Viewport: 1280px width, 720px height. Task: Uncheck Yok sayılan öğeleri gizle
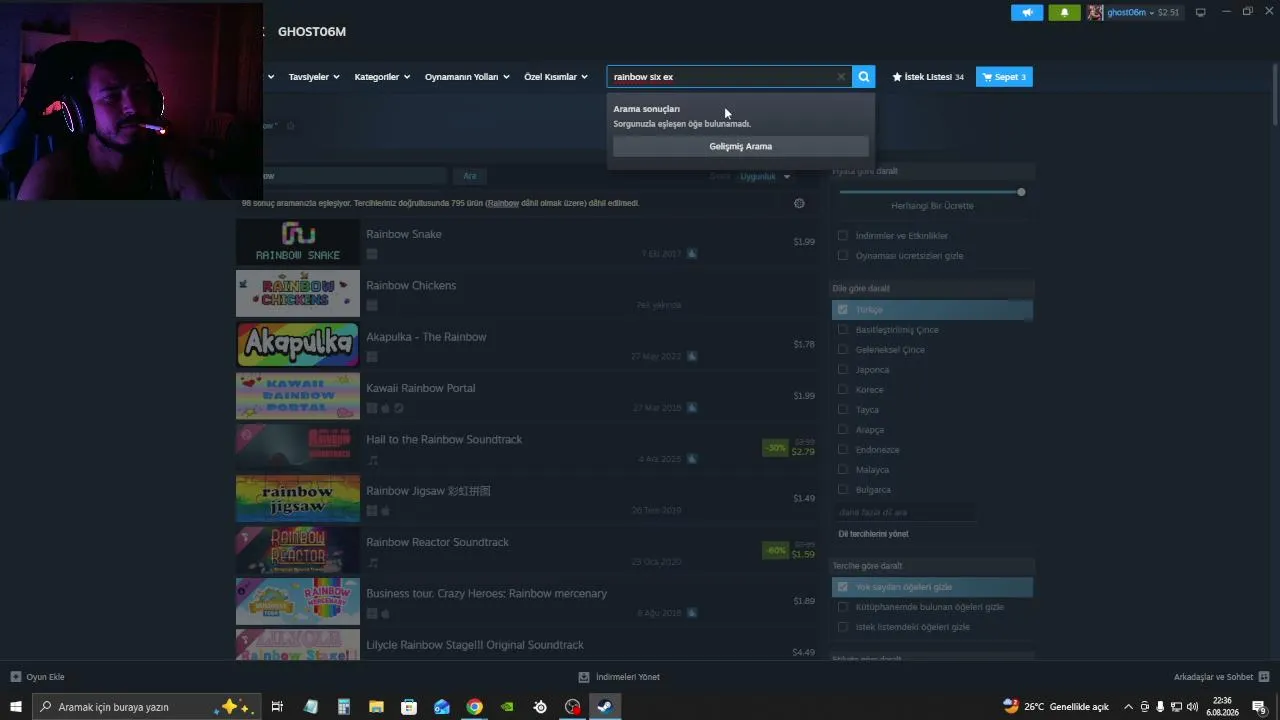click(843, 587)
